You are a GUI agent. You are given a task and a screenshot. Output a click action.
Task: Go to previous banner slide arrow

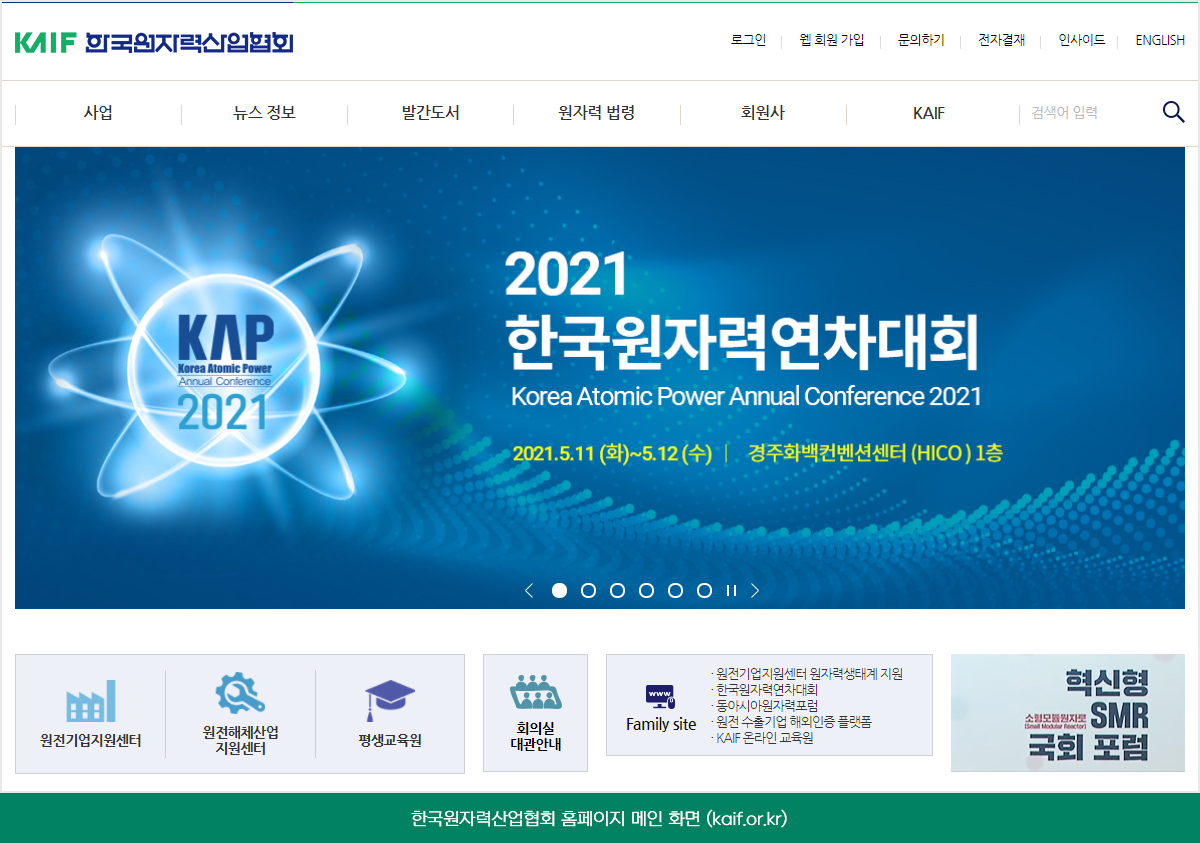coord(529,591)
